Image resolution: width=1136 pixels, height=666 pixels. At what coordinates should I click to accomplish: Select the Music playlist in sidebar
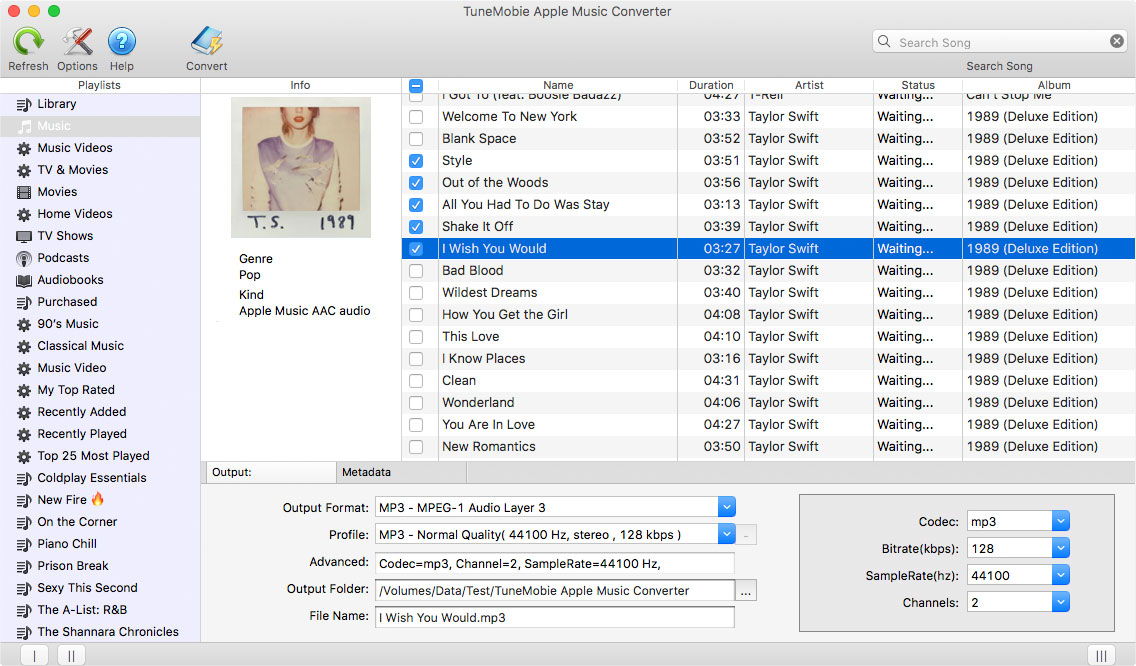(x=100, y=126)
